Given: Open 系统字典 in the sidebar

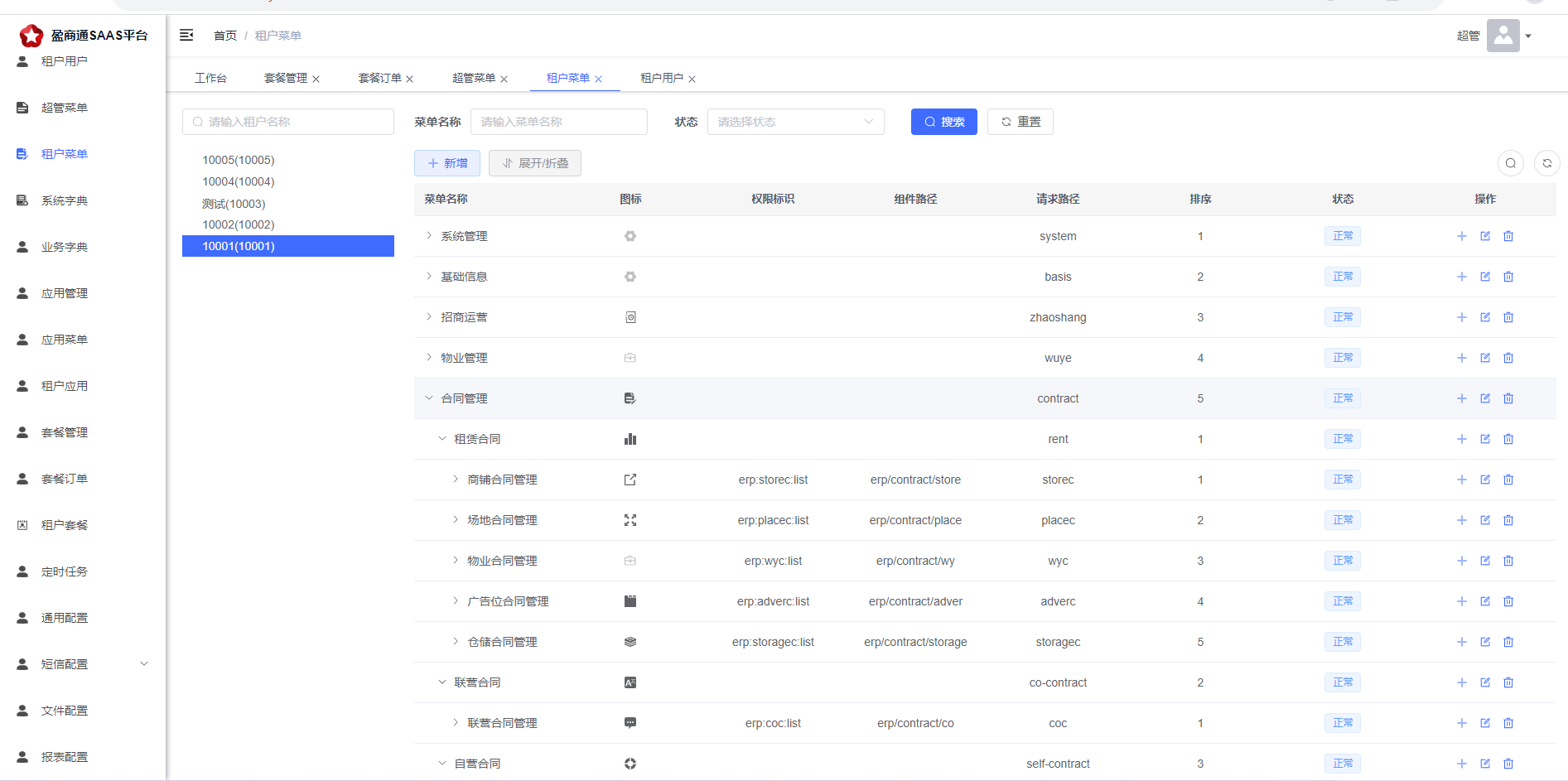Looking at the screenshot, I should pos(65,200).
